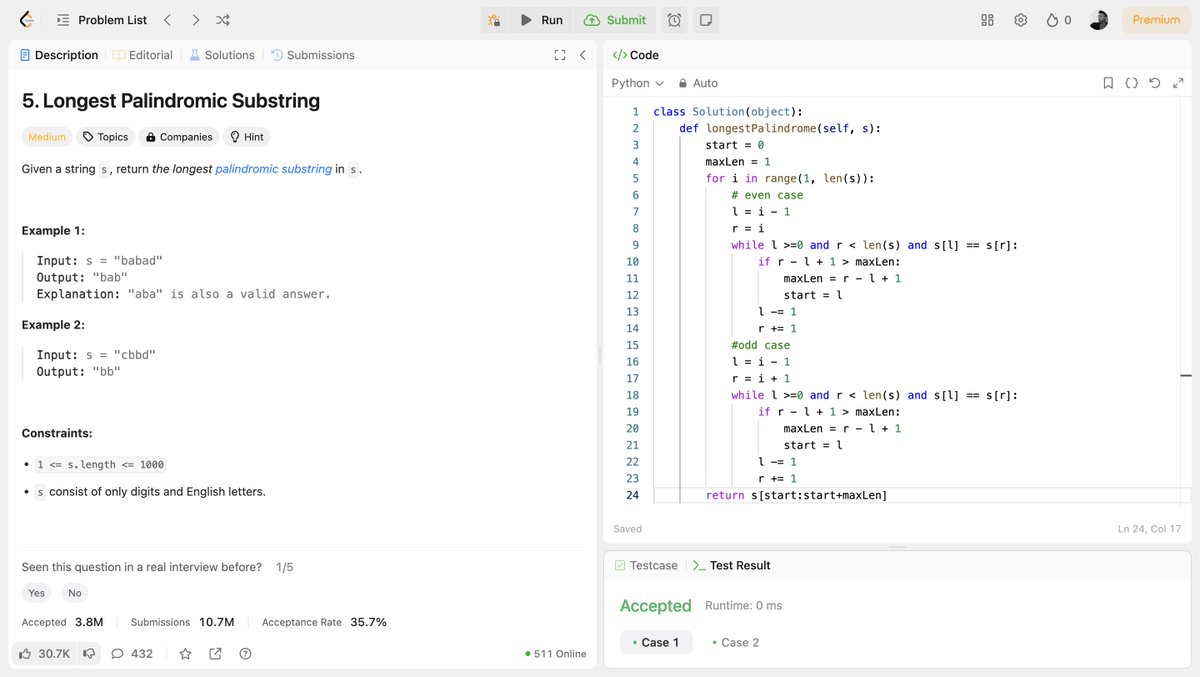Expand the code editor fullscreen icon

[1177, 83]
